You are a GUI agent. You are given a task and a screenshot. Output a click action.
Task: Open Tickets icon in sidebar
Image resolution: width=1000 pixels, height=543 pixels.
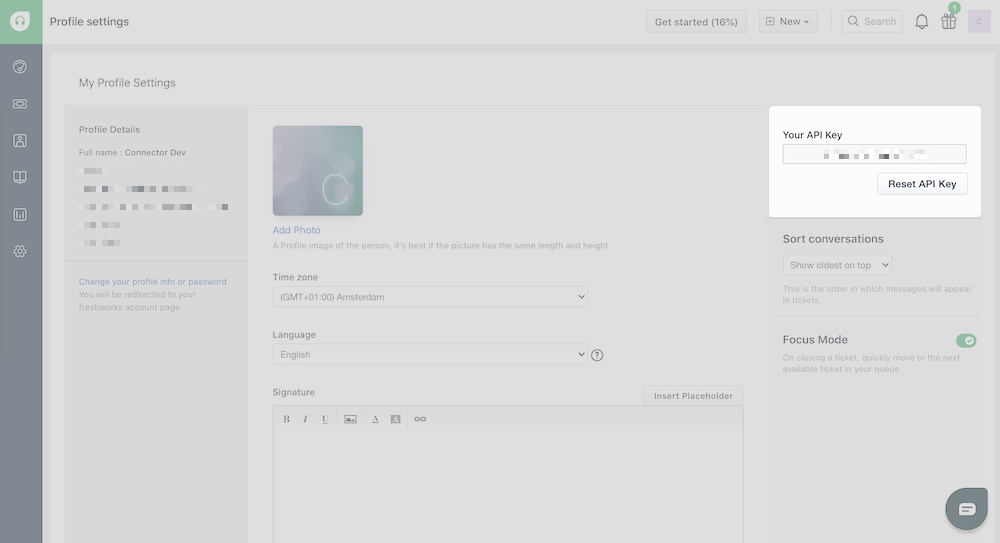pyautogui.click(x=20, y=104)
